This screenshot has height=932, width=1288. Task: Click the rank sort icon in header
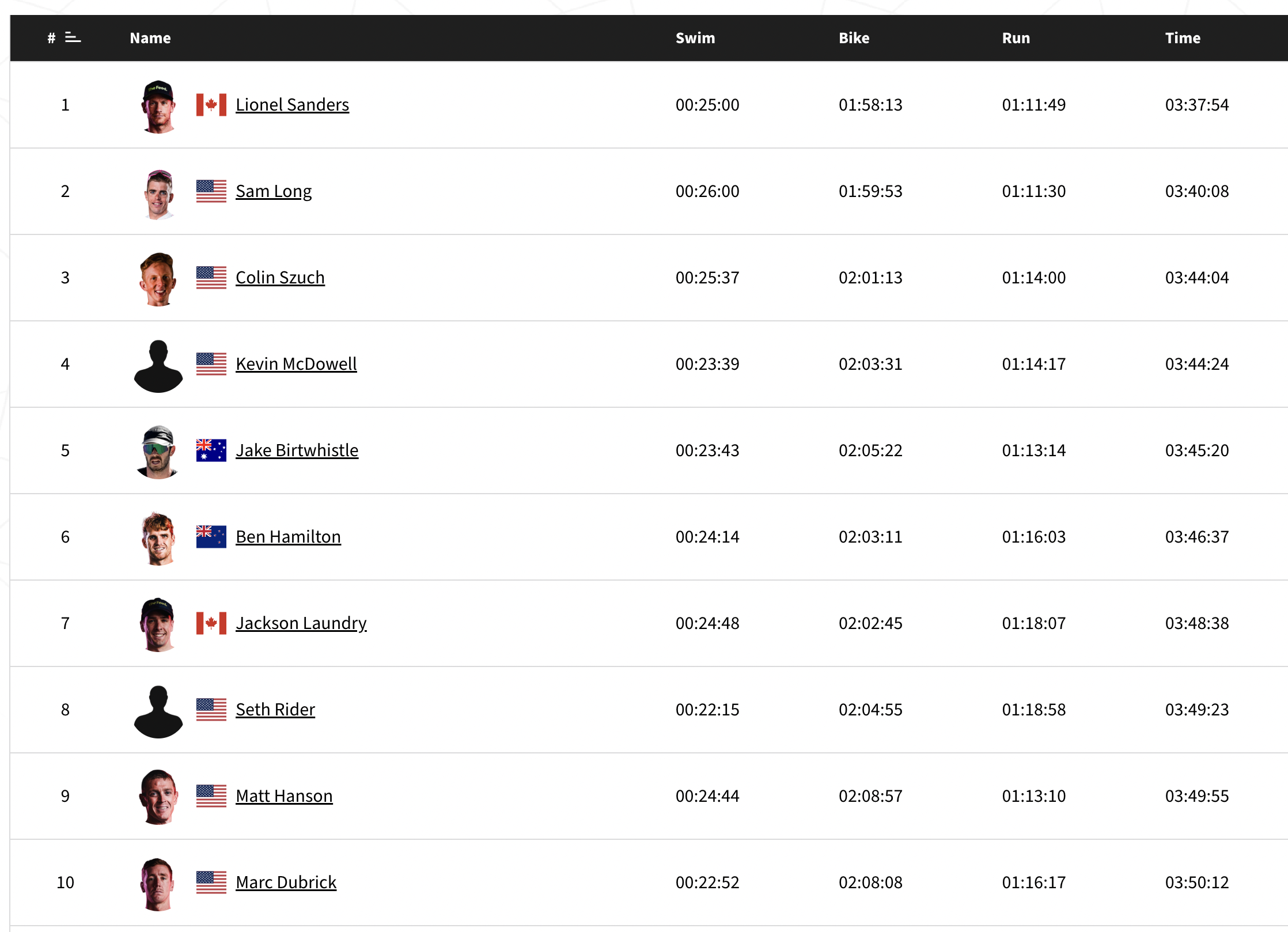[x=73, y=37]
